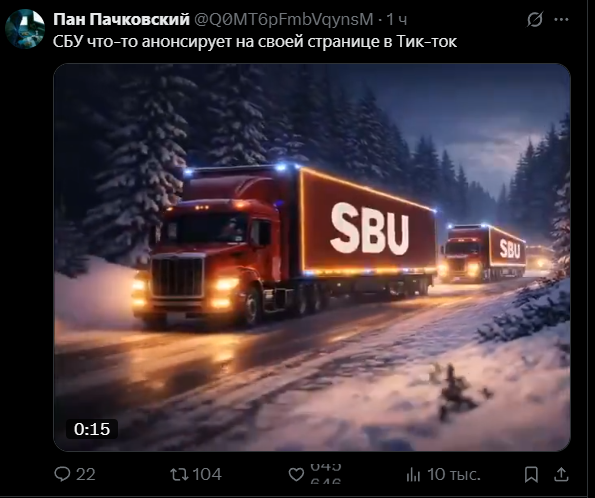The width and height of the screenshot is (595, 498).
Task: Click the reply speech bubble icon
Action: 62,474
